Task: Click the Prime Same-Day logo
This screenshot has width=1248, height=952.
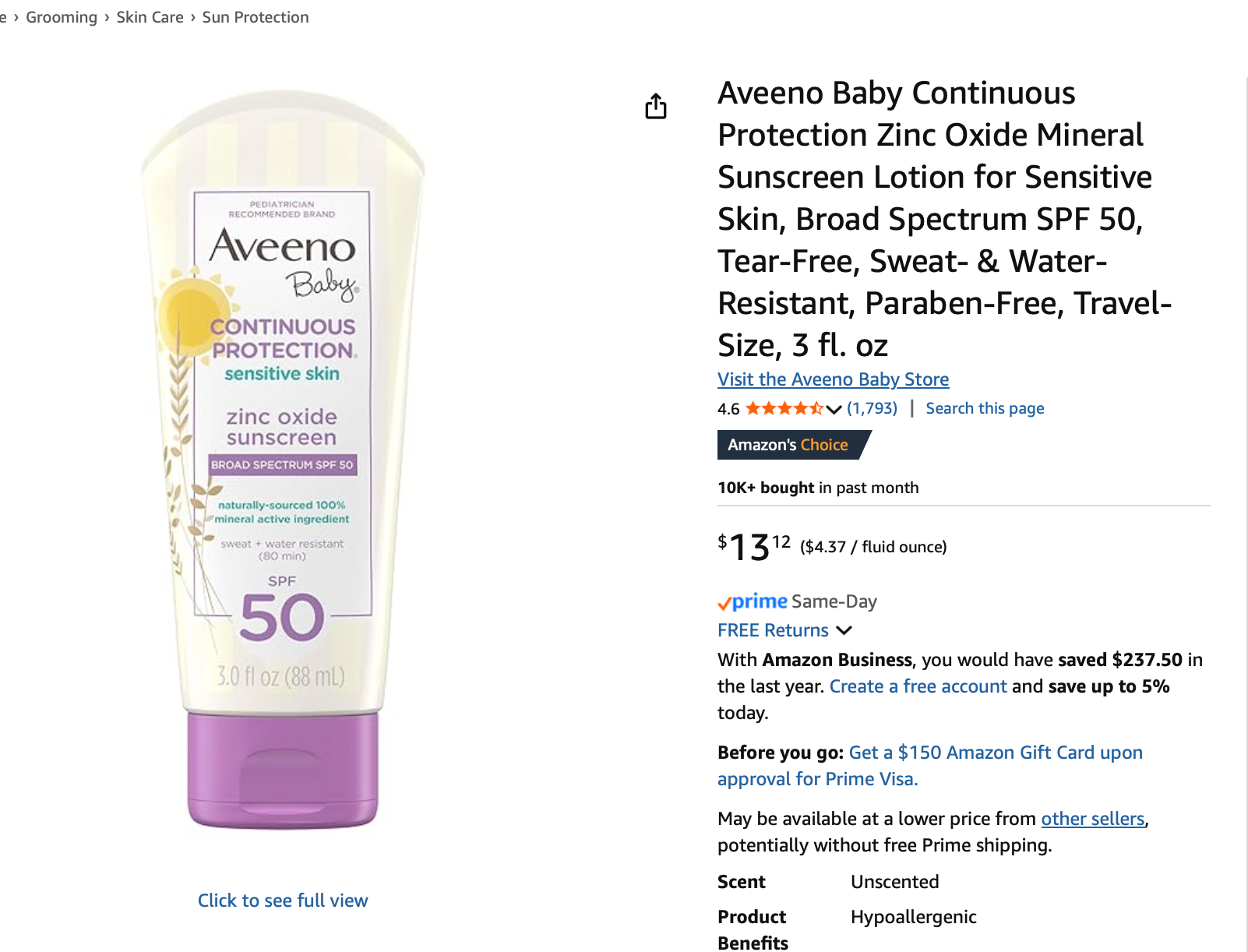Action: (753, 601)
